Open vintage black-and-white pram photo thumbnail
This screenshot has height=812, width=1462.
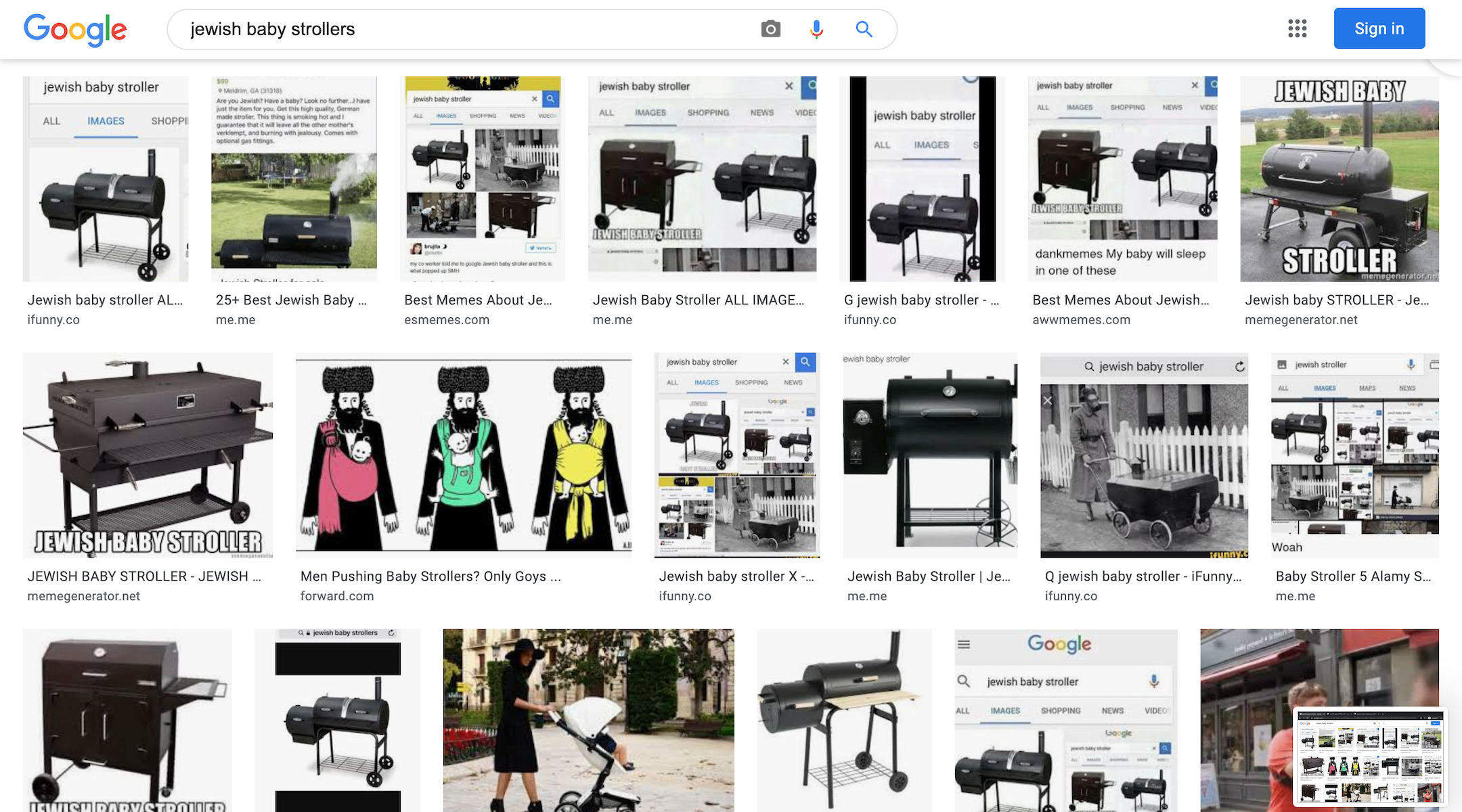(1144, 455)
